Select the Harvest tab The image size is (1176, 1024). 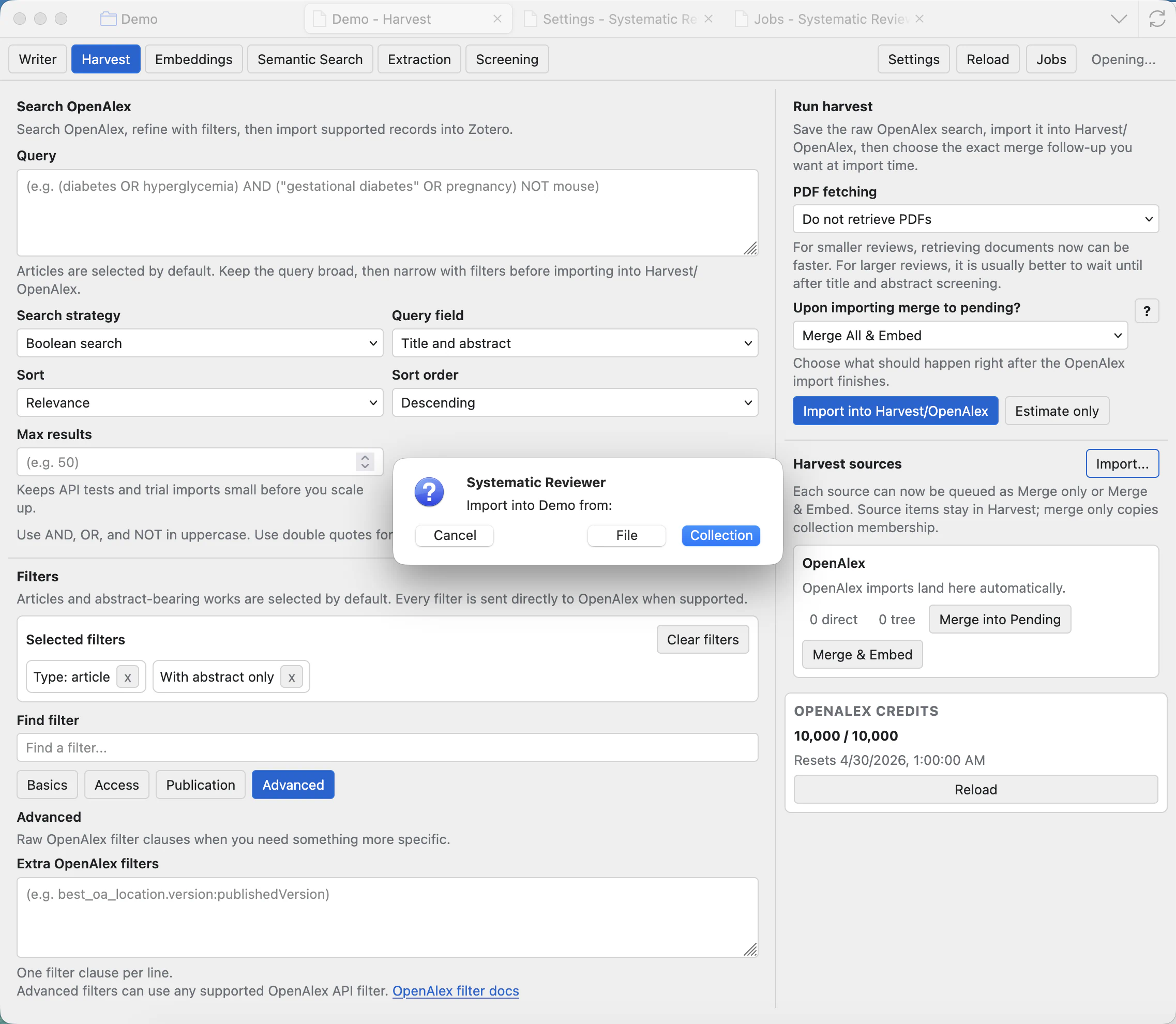[105, 59]
